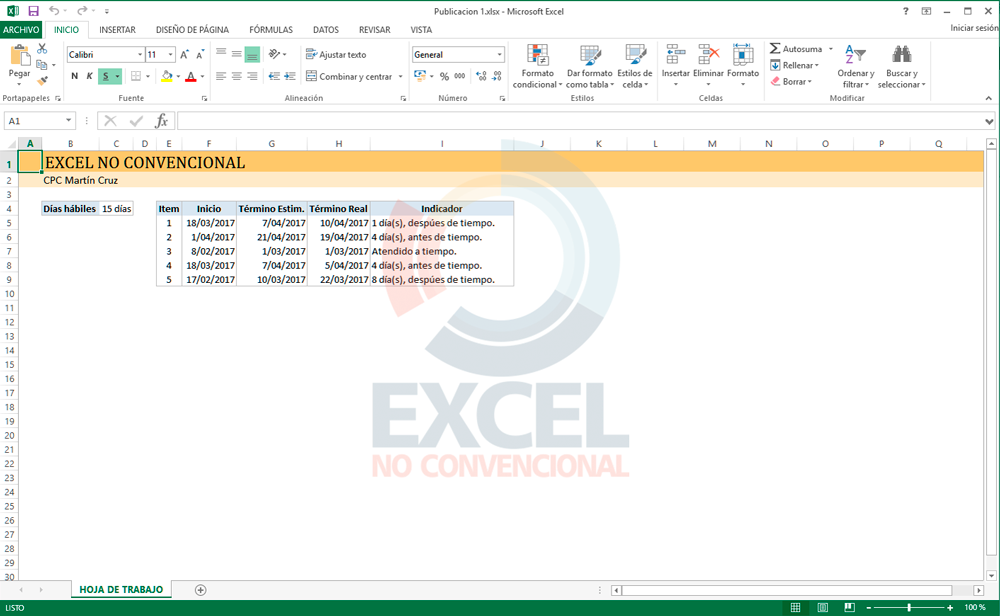
Task: Toggle underline formatting (S)
Action: coord(104,76)
